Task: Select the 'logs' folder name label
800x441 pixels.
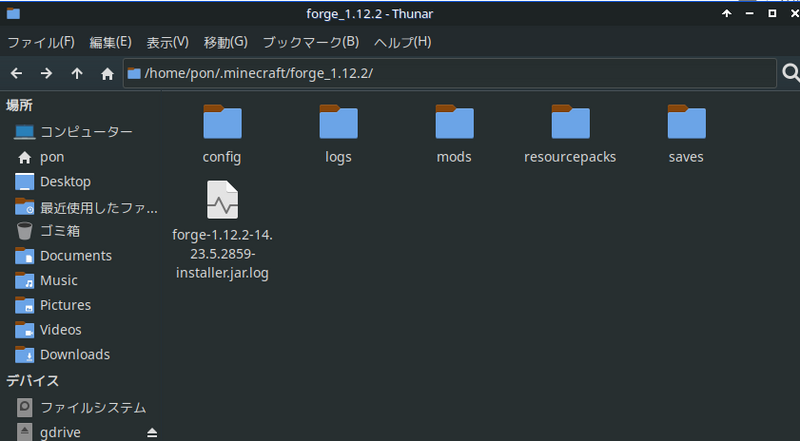Action: tap(338, 157)
